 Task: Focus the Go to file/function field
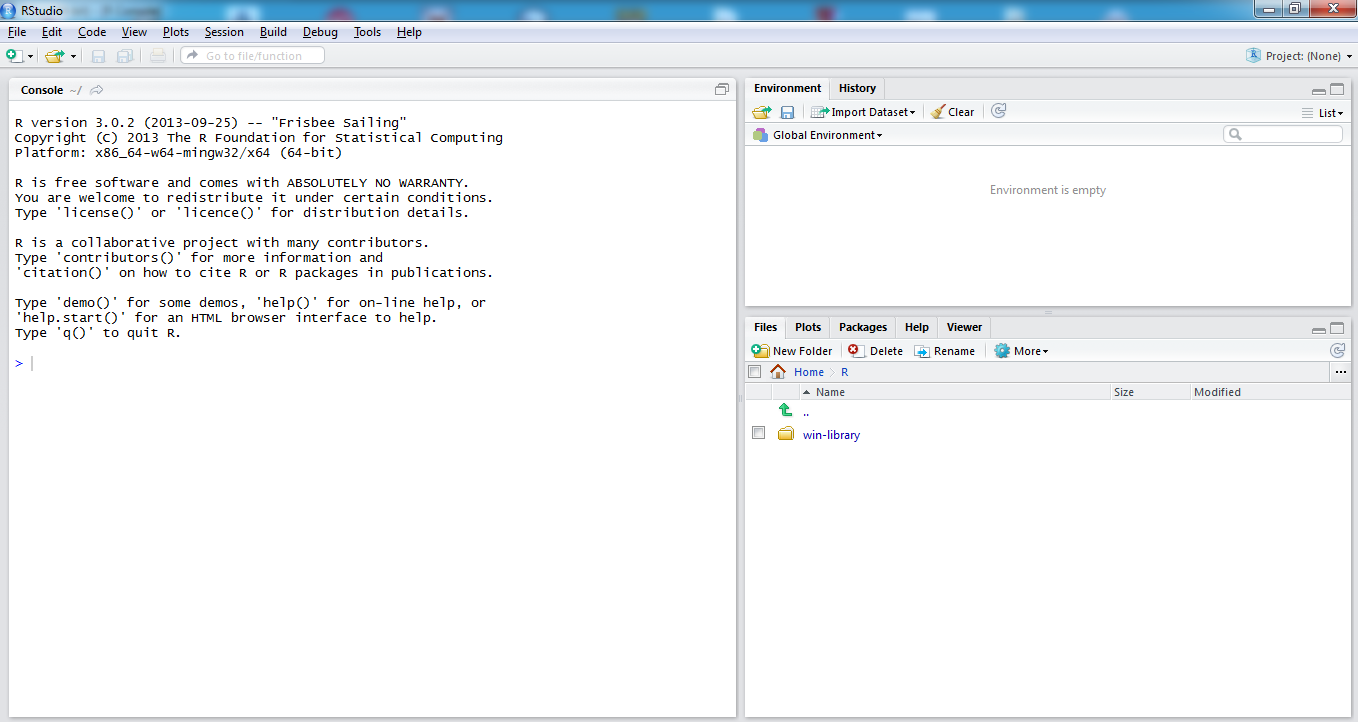click(252, 56)
